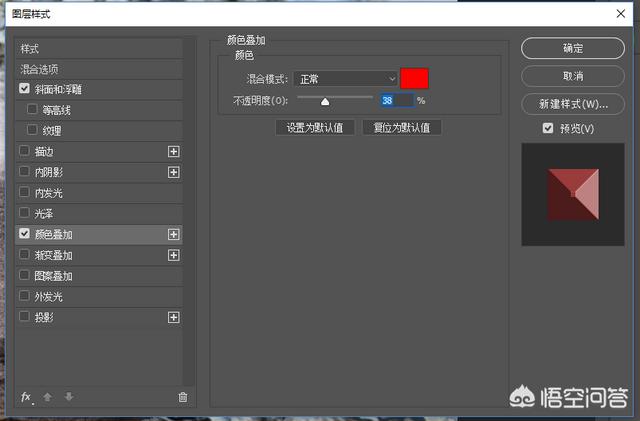Close the 图层样式 dialog
Screen dimensions: 640x421
pyautogui.click(x=621, y=13)
